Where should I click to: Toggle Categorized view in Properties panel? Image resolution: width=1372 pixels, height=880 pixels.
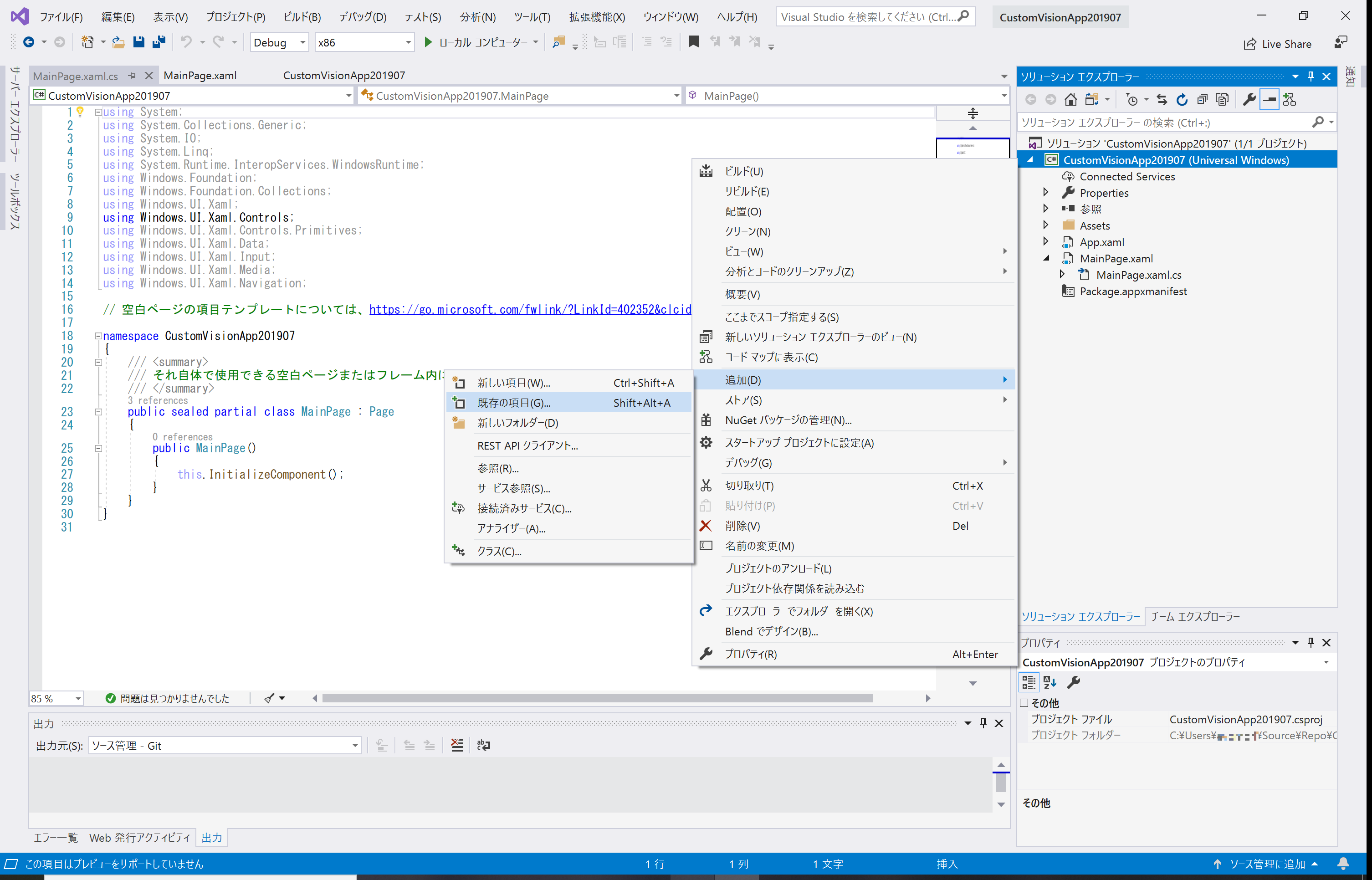pos(1029,682)
